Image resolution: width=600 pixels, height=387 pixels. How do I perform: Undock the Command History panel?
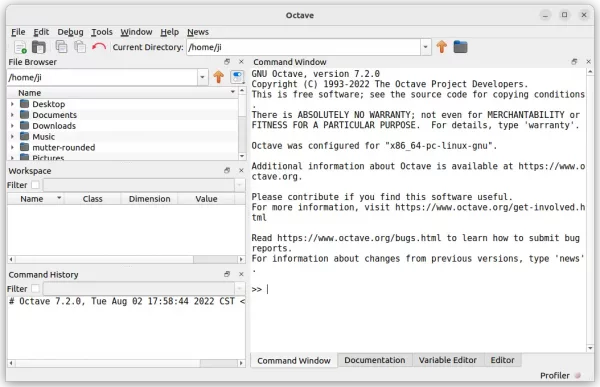pos(227,274)
